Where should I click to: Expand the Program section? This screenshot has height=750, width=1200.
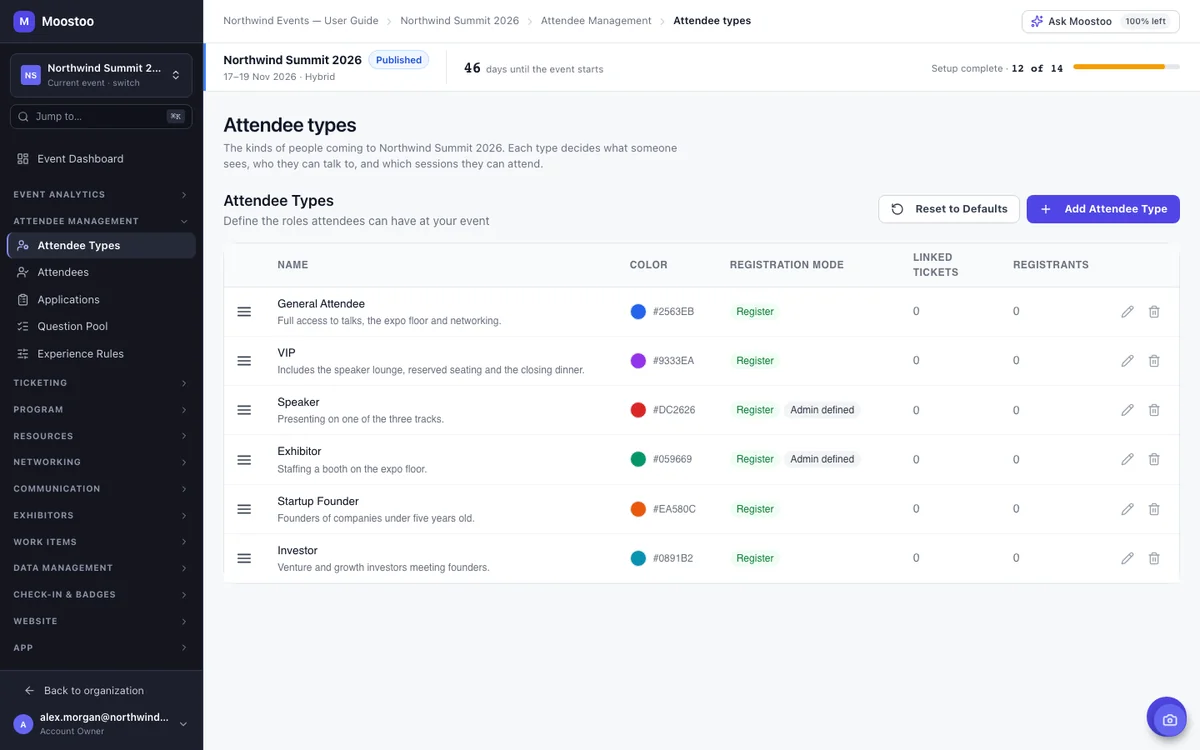pos(101,409)
